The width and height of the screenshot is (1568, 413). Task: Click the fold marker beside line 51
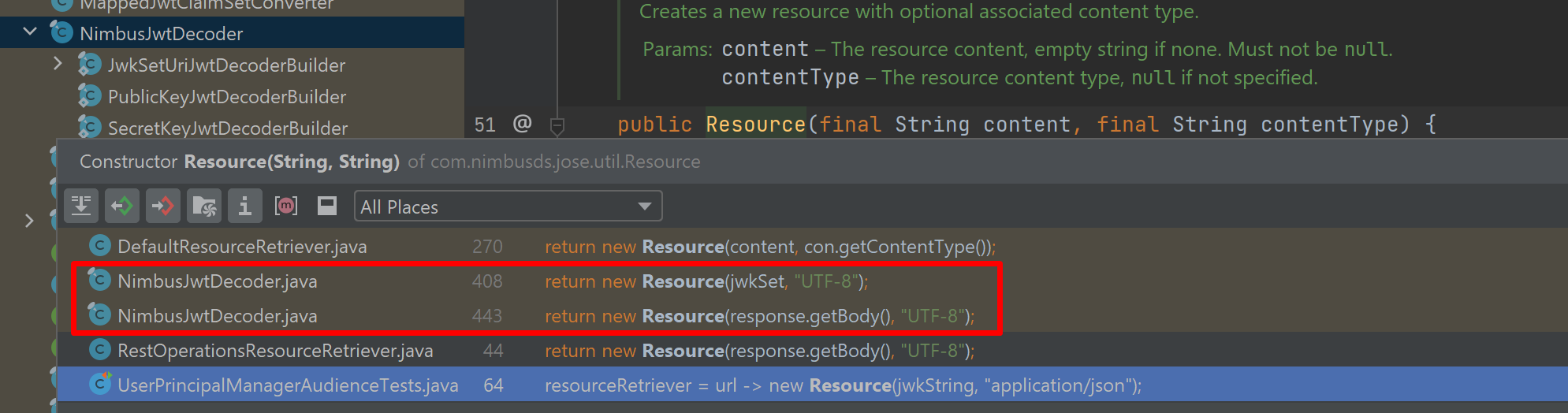tap(557, 125)
